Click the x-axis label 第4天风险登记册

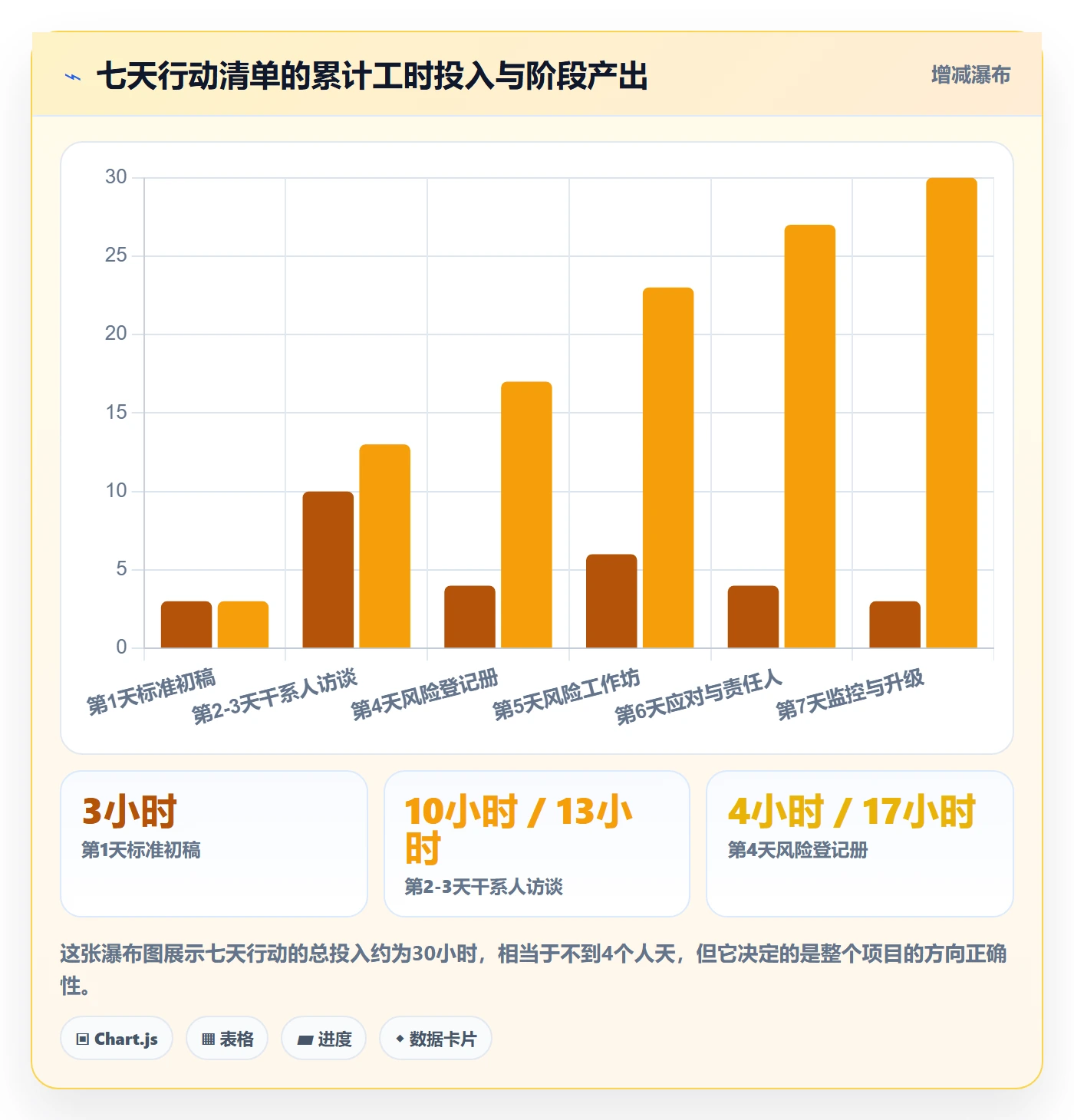tap(425, 694)
